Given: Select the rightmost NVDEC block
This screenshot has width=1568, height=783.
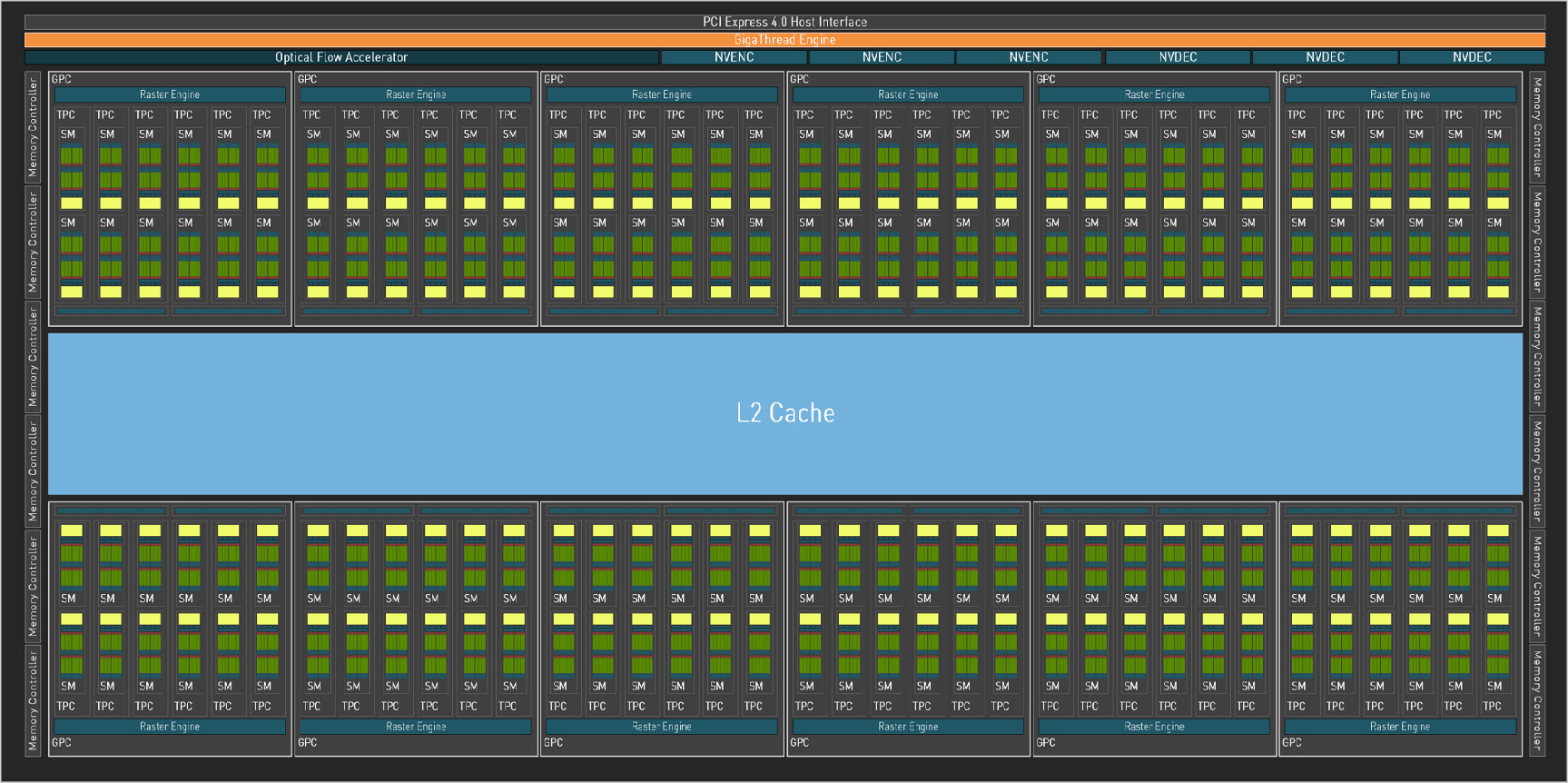Looking at the screenshot, I should pos(1472,57).
